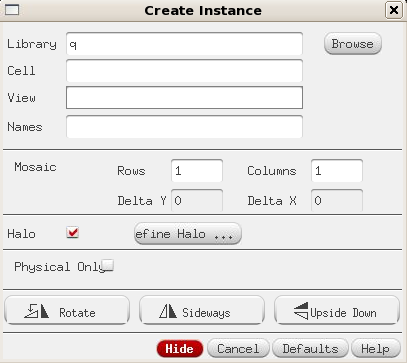The width and height of the screenshot is (407, 363).
Task: Click the Delta X field
Action: (x=337, y=200)
